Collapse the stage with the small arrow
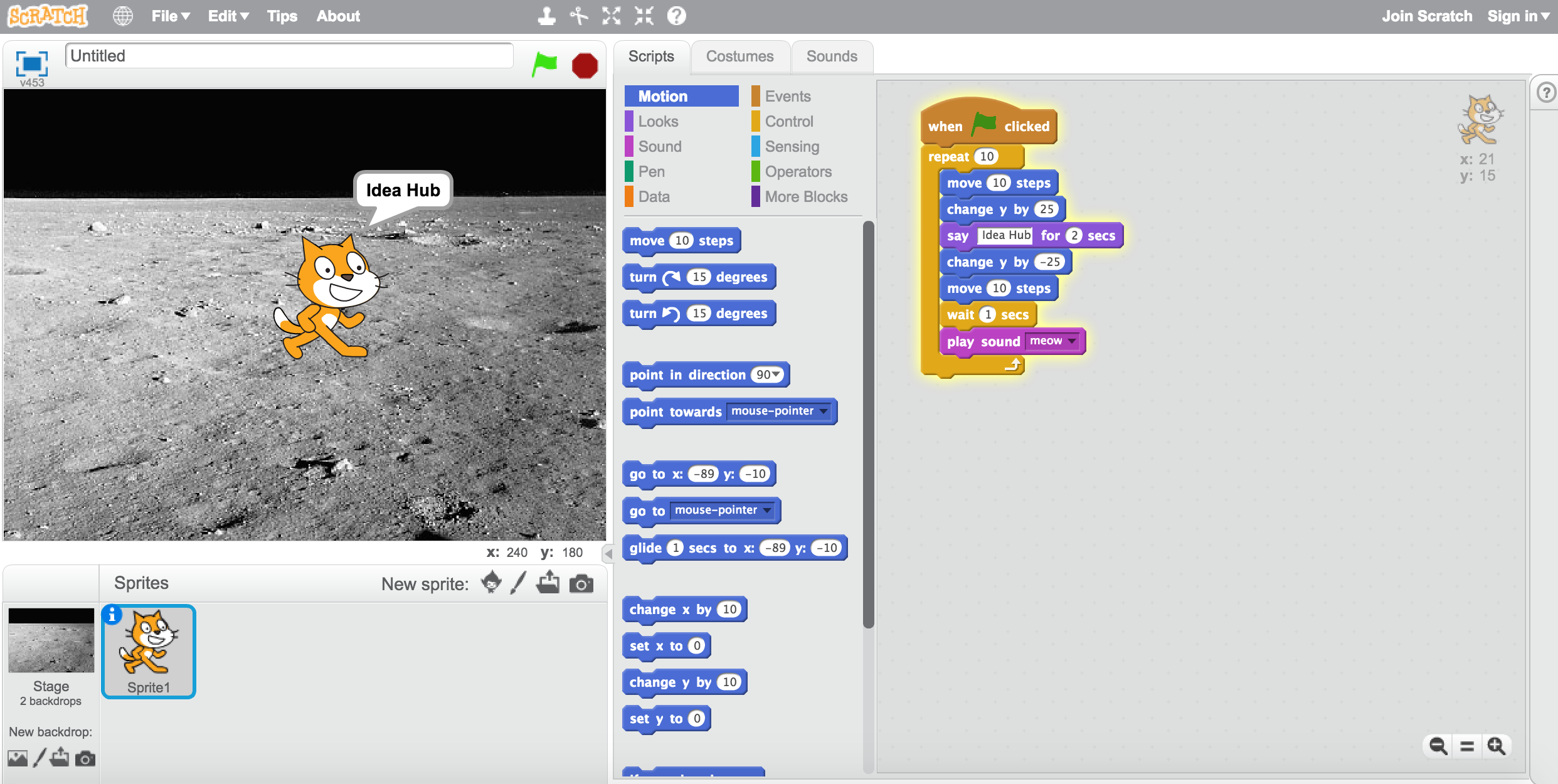 point(608,554)
